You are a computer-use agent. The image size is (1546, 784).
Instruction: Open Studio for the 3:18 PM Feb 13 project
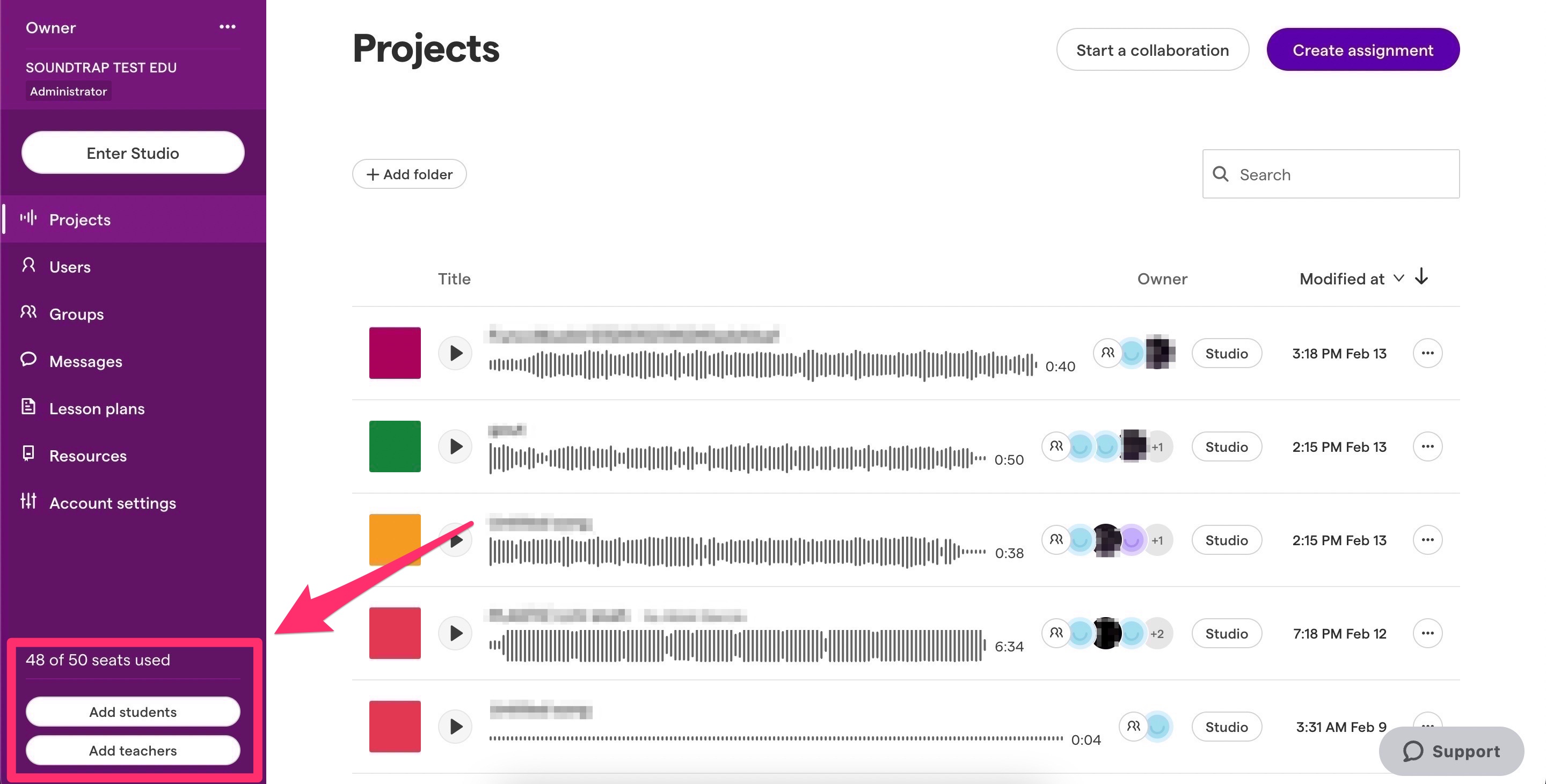tap(1227, 353)
